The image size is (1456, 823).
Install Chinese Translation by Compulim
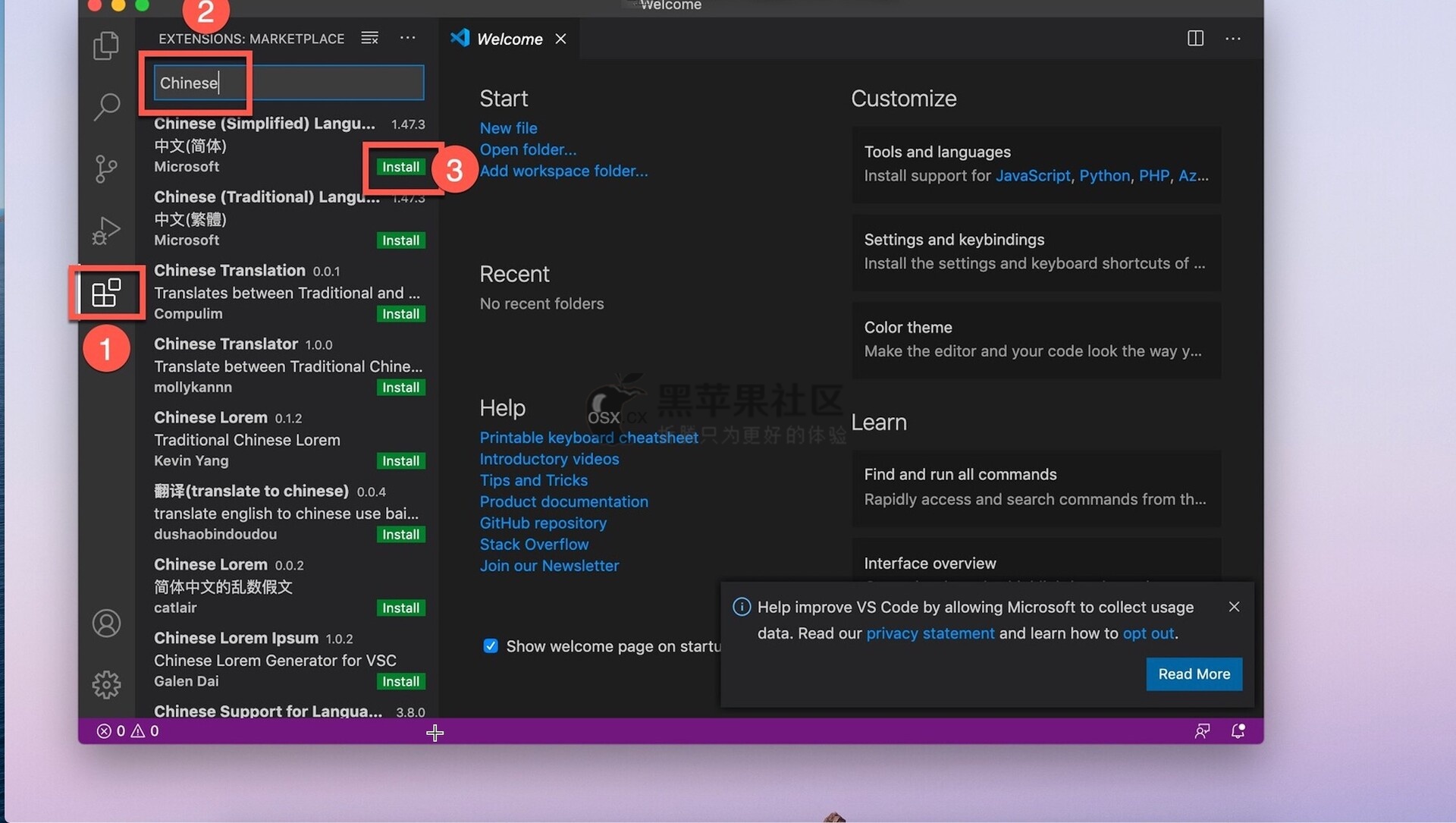[400, 314]
